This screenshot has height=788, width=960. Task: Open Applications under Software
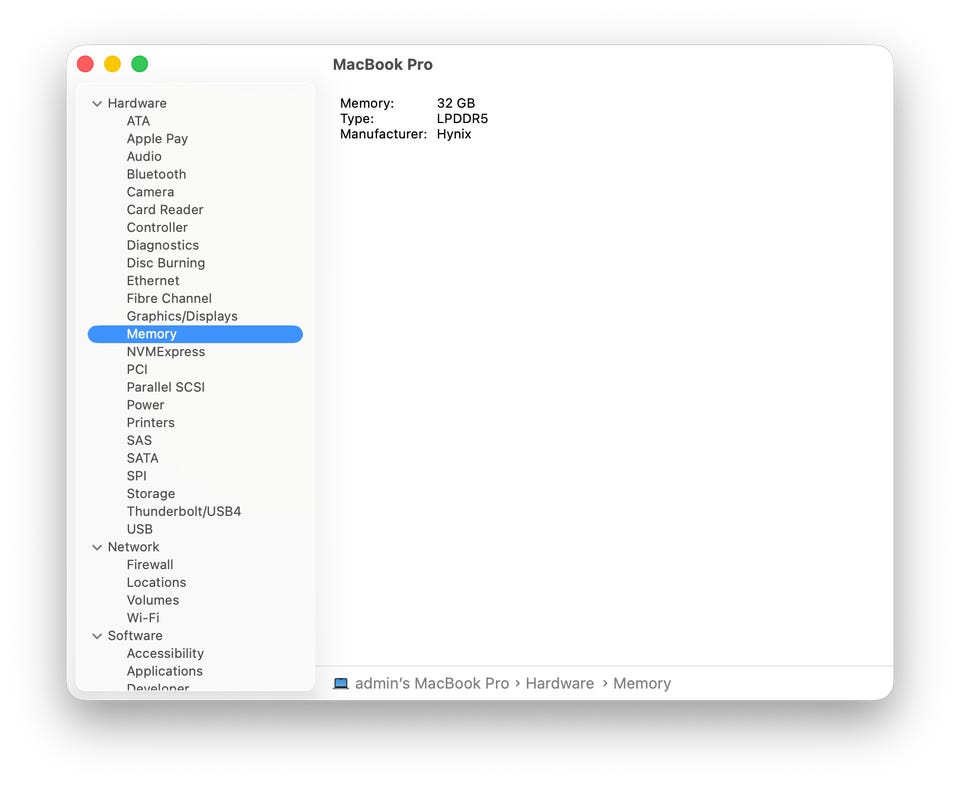pos(165,672)
